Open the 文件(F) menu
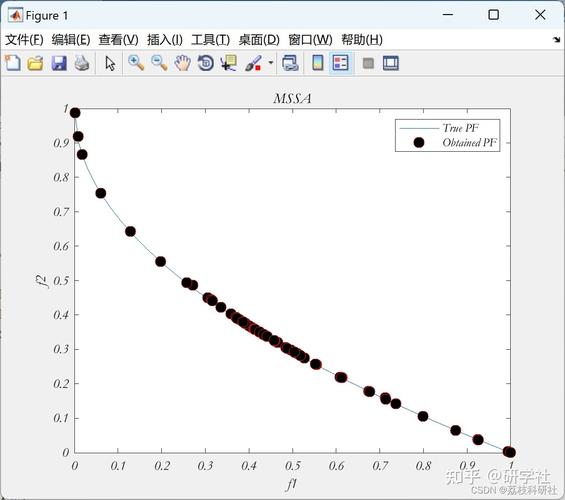The width and height of the screenshot is (565, 500). [x=24, y=40]
